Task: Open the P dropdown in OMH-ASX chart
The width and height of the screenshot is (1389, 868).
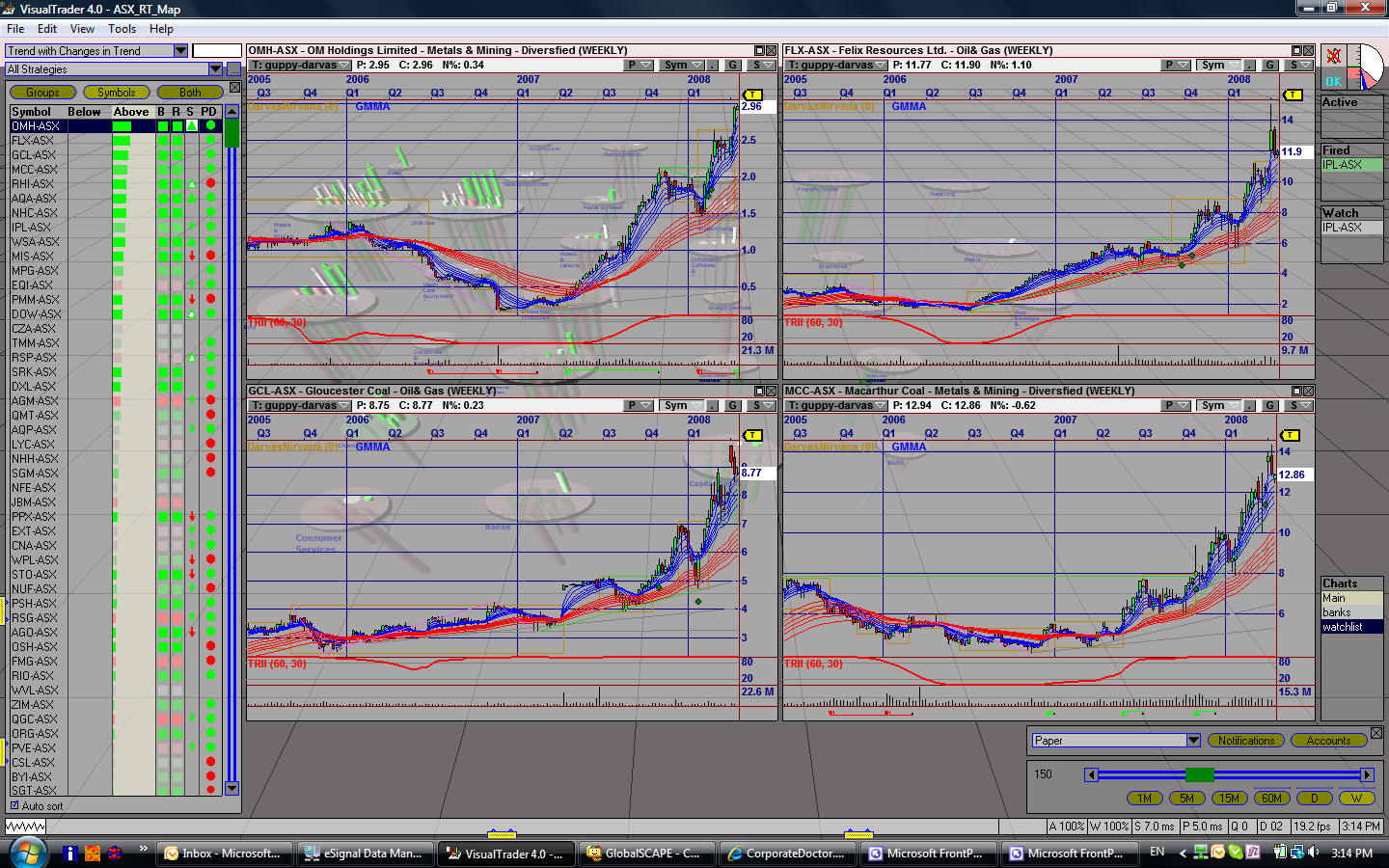Action: coord(638,66)
